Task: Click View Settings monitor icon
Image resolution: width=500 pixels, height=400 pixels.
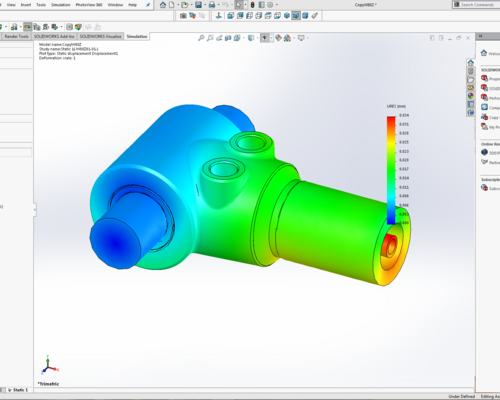Action: (x=301, y=38)
